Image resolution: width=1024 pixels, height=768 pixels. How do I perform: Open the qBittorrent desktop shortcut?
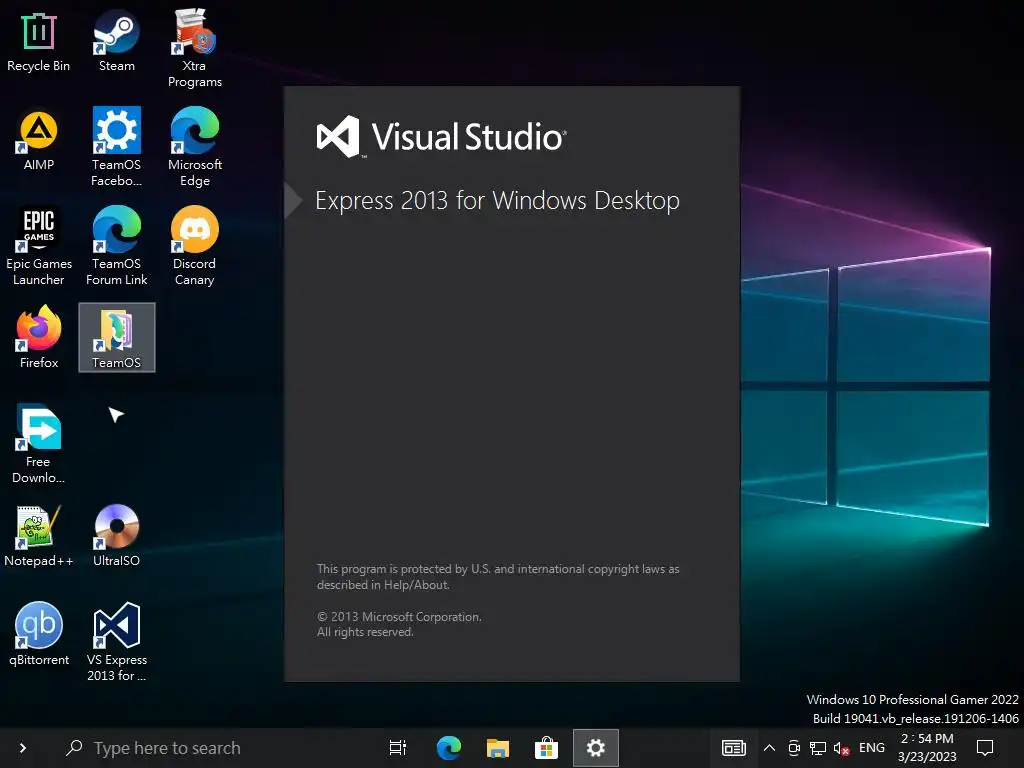coord(39,634)
